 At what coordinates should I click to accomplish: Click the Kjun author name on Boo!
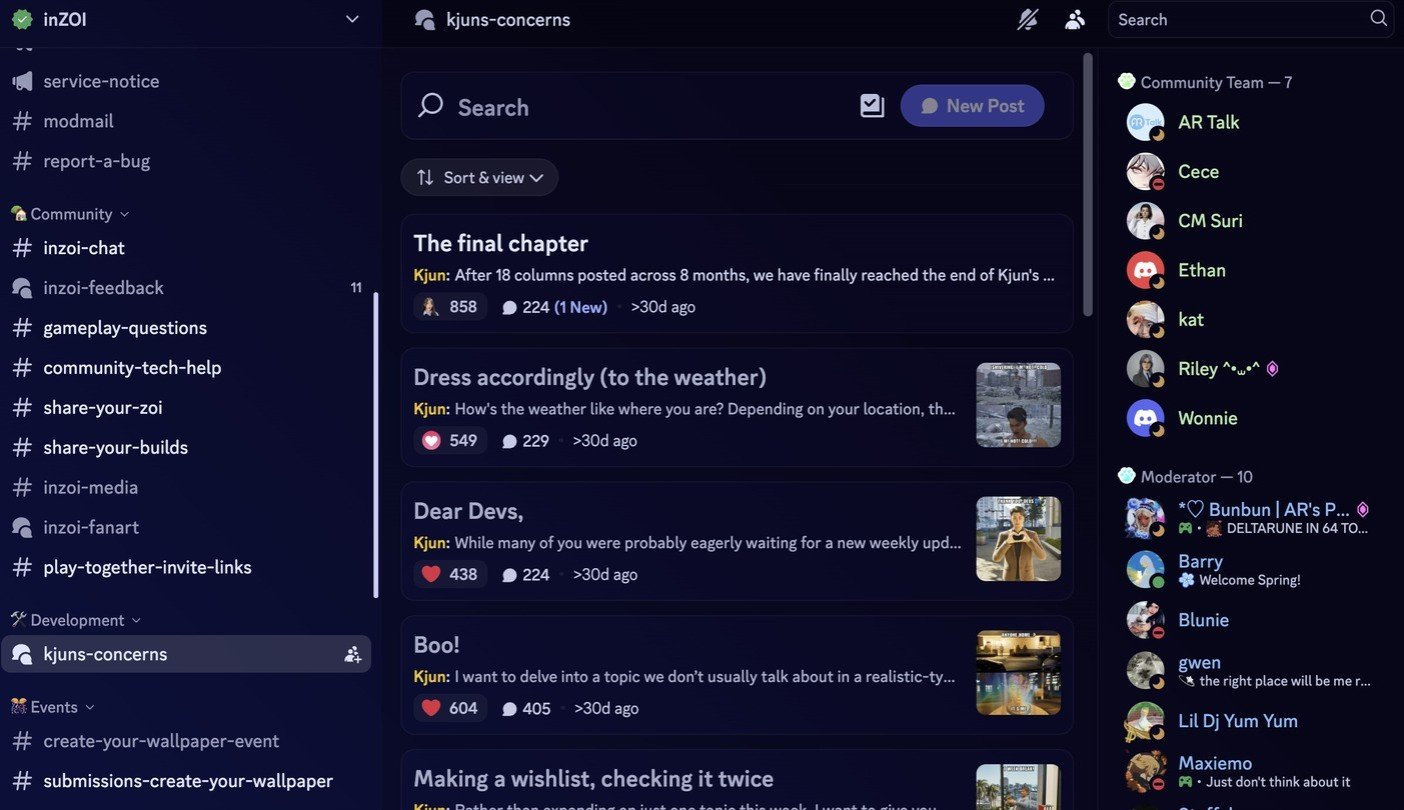point(430,677)
